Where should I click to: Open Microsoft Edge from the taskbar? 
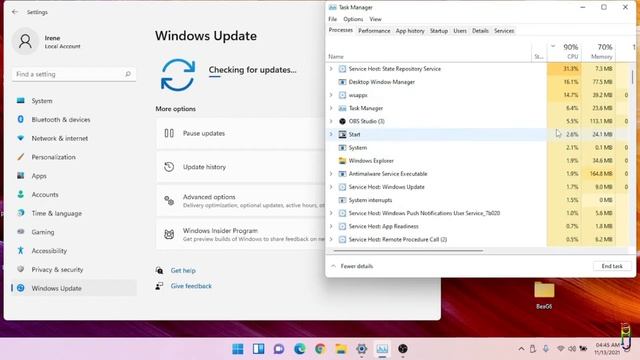[x=300, y=349]
